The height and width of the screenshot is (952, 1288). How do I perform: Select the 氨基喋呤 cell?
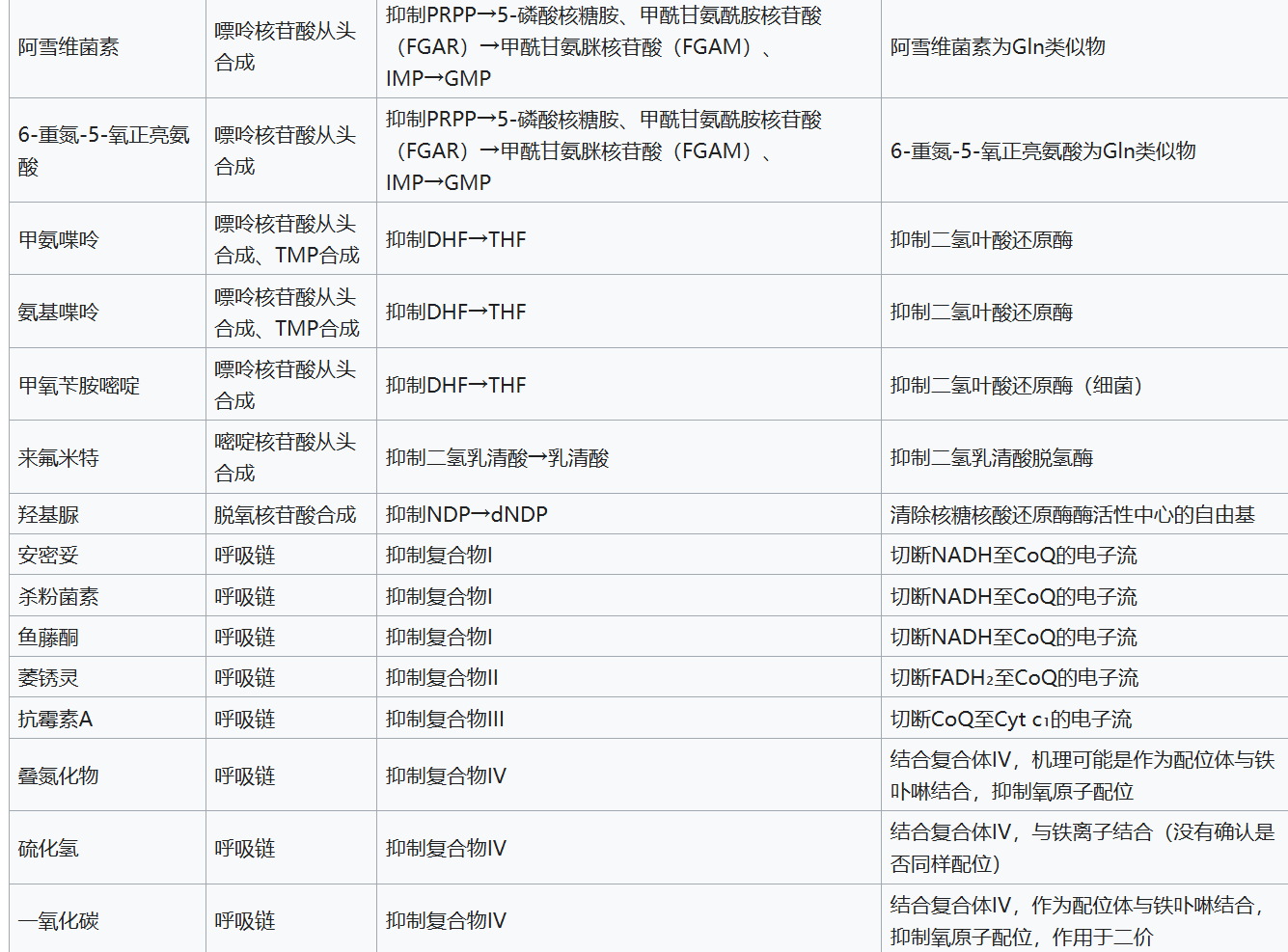59,313
